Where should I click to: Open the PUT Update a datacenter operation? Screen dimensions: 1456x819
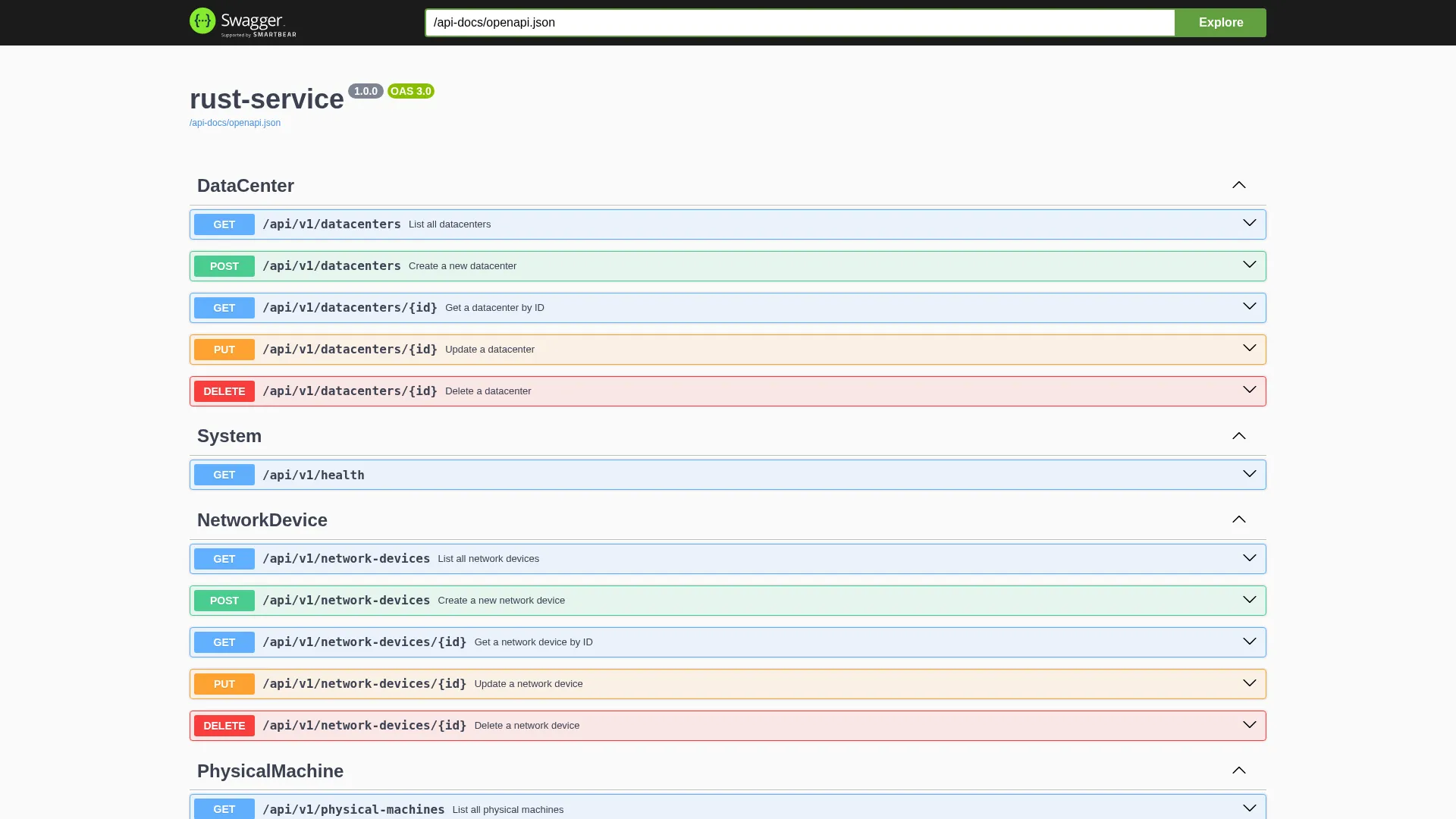click(x=728, y=350)
